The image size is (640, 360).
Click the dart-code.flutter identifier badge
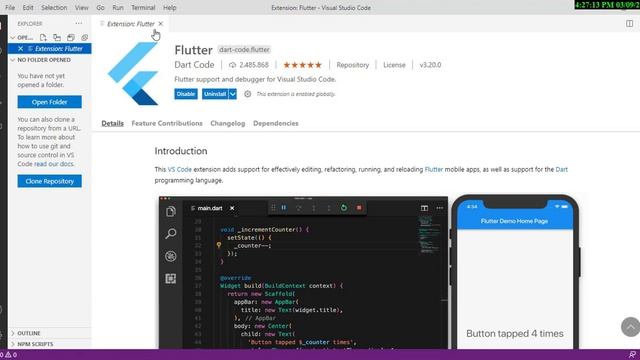[244, 50]
